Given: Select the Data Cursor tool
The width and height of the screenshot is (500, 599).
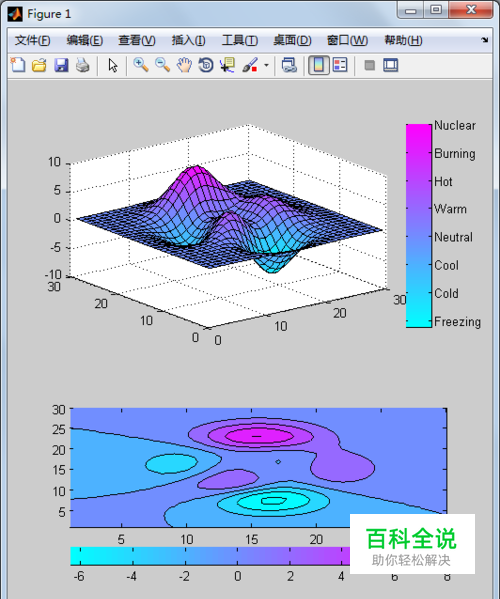Looking at the screenshot, I should click(228, 65).
